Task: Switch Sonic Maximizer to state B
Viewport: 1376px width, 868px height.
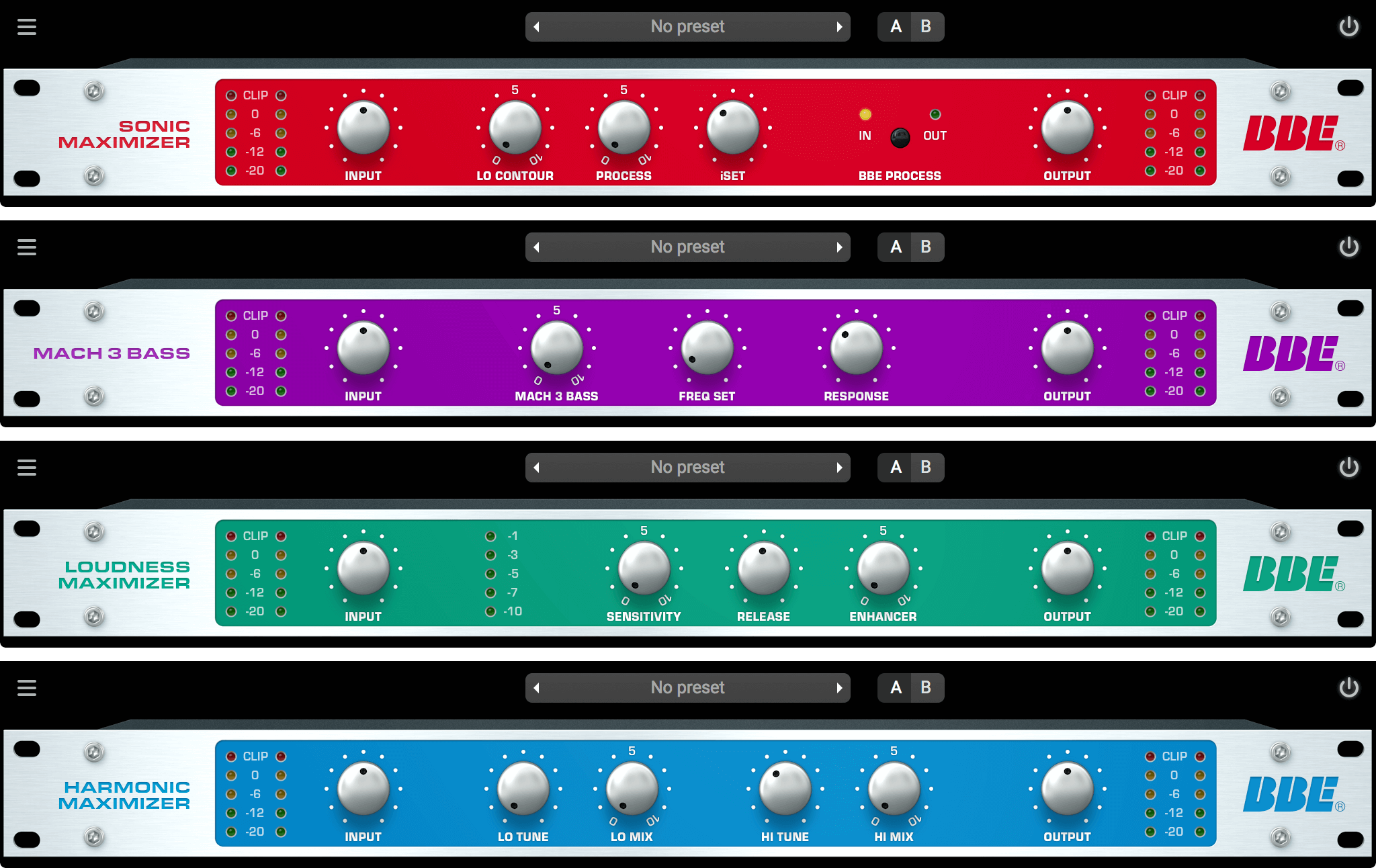Action: click(x=927, y=27)
